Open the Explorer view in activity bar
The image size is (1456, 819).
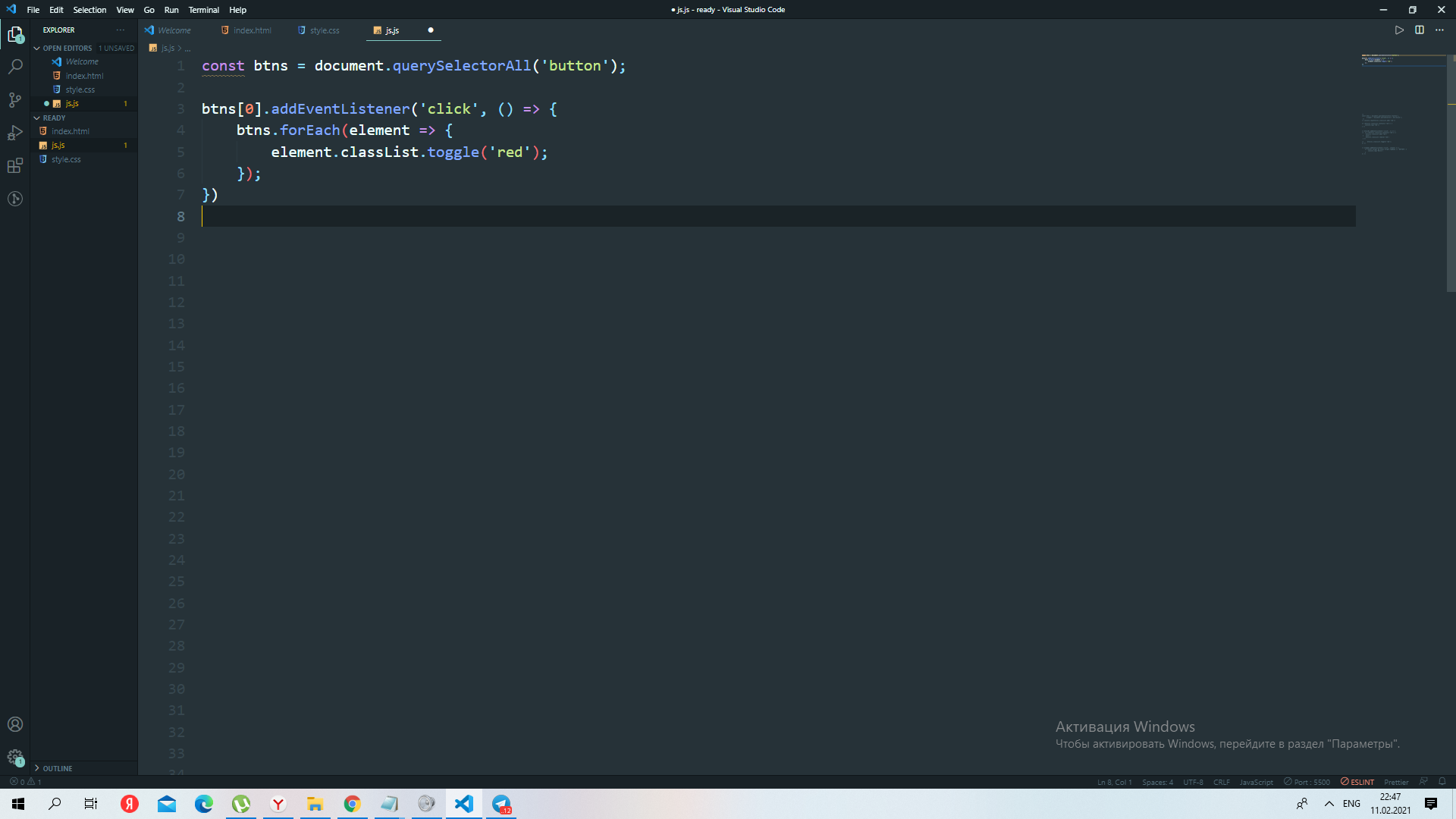click(15, 34)
